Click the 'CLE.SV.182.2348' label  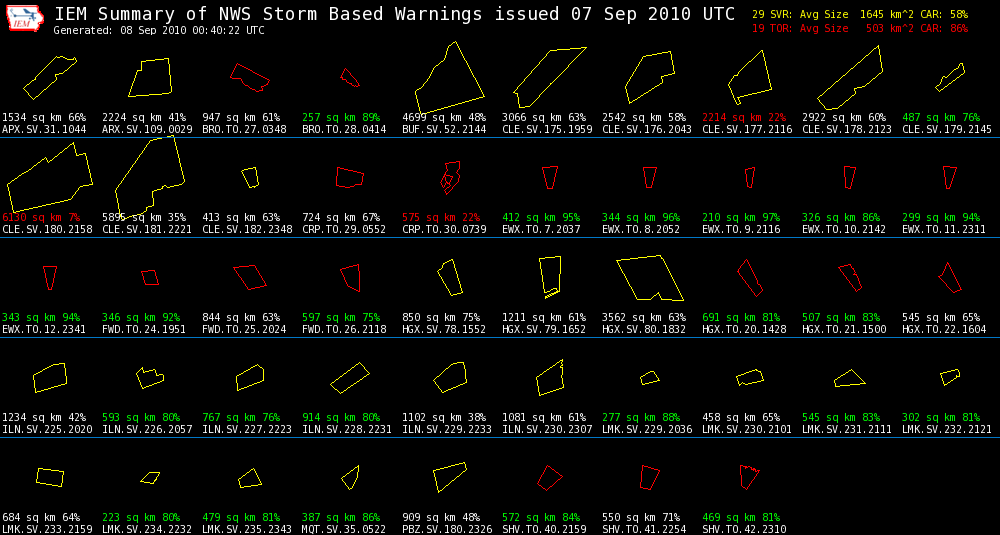(x=247, y=230)
